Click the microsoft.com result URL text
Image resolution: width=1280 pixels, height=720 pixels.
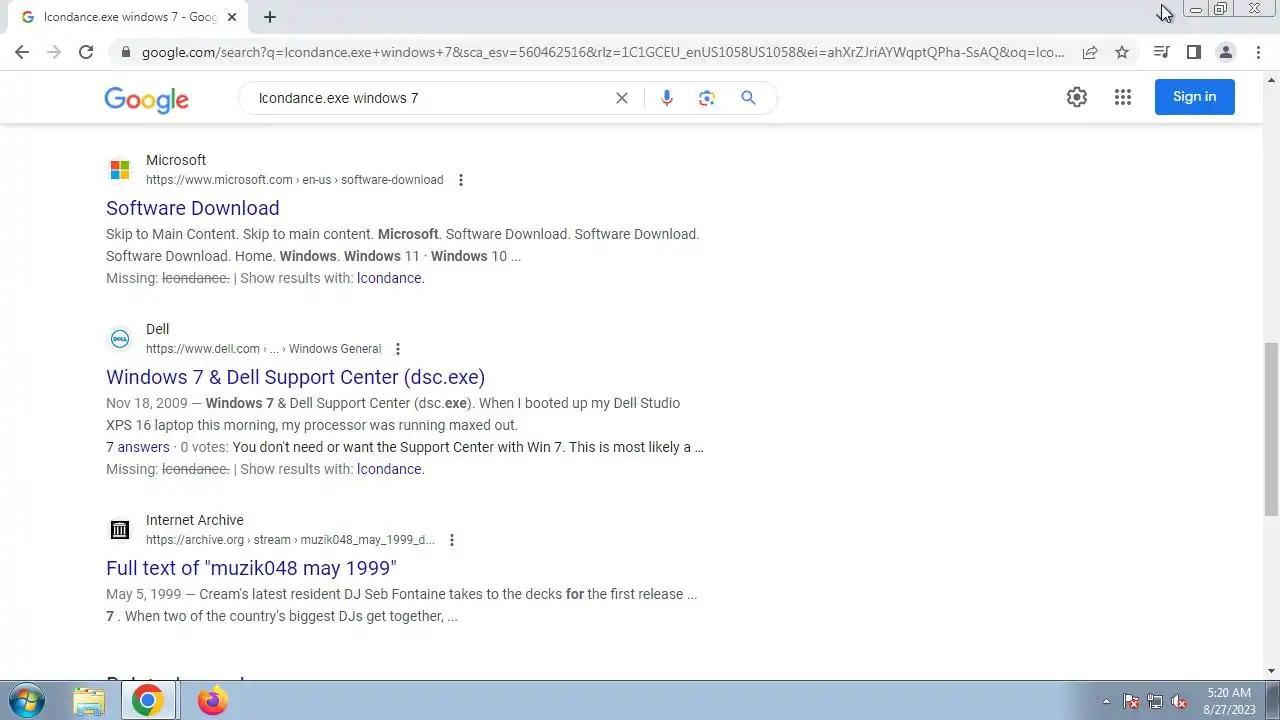[x=295, y=180]
